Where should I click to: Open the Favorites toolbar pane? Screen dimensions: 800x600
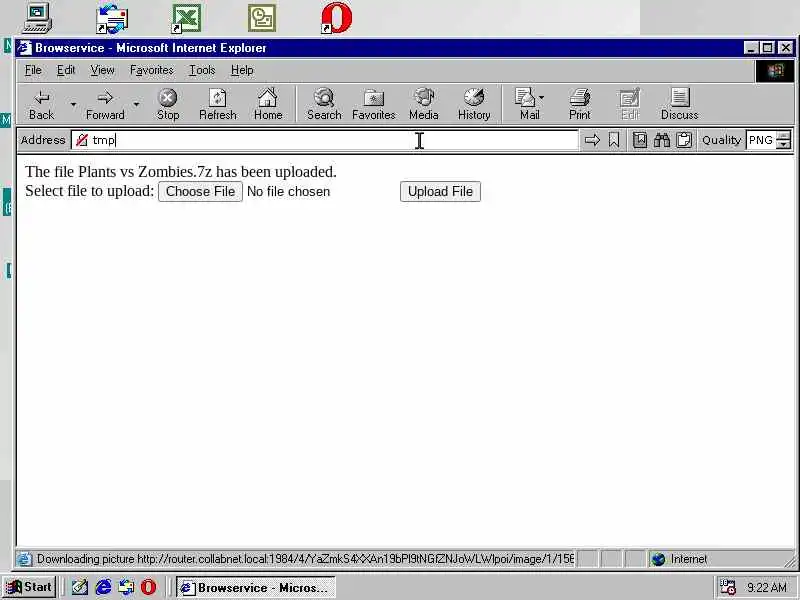click(373, 105)
